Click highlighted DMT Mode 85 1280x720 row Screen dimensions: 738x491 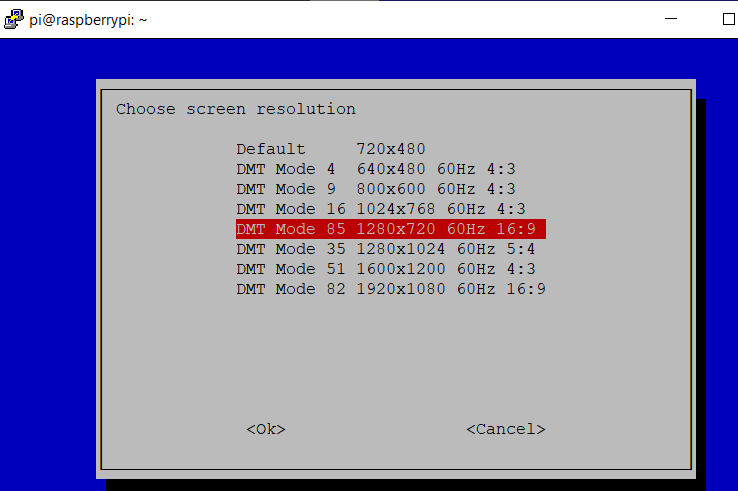[x=391, y=229]
